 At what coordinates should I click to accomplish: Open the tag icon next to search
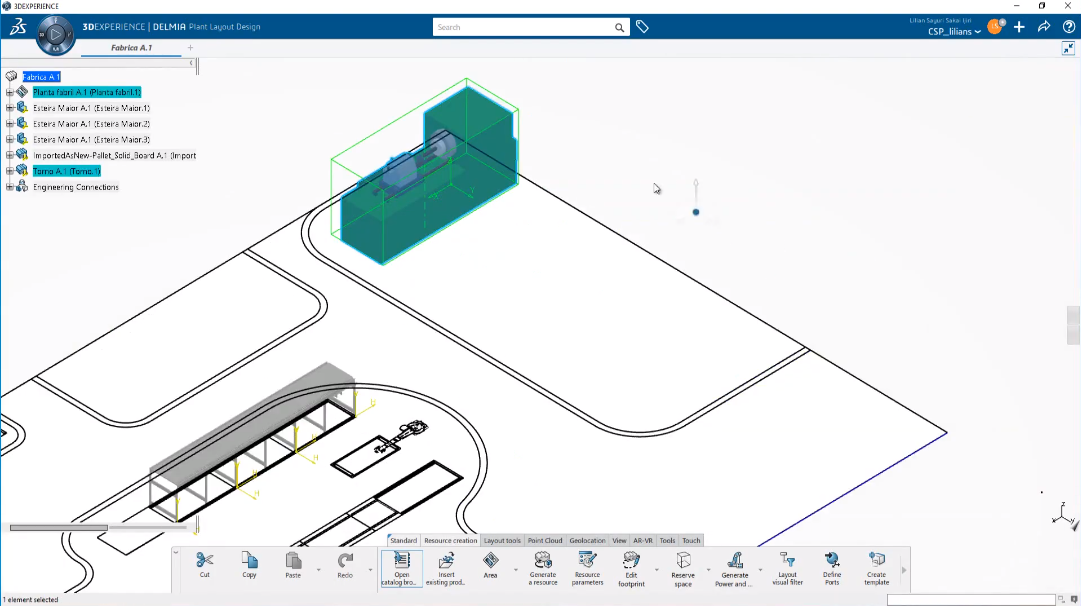coord(643,27)
